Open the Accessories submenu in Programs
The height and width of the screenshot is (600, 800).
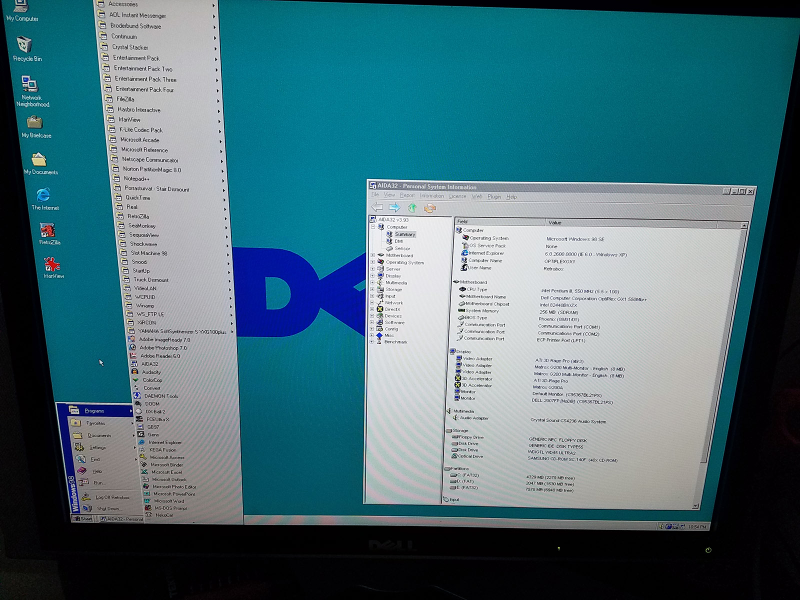point(155,4)
